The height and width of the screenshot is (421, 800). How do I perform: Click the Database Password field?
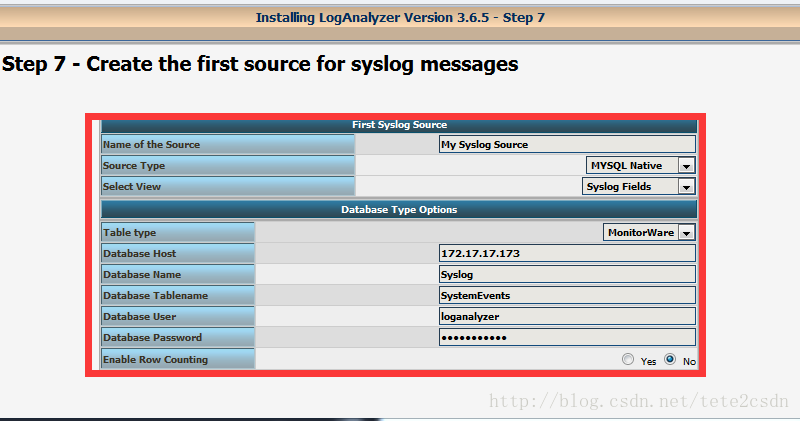click(x=567, y=337)
